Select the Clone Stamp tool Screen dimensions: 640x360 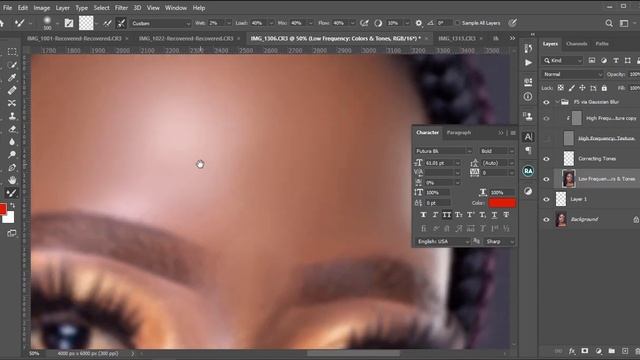point(12,116)
